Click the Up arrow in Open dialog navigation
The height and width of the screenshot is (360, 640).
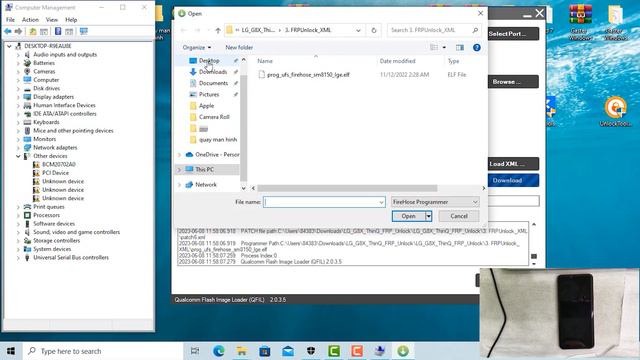pyautogui.click(x=218, y=30)
